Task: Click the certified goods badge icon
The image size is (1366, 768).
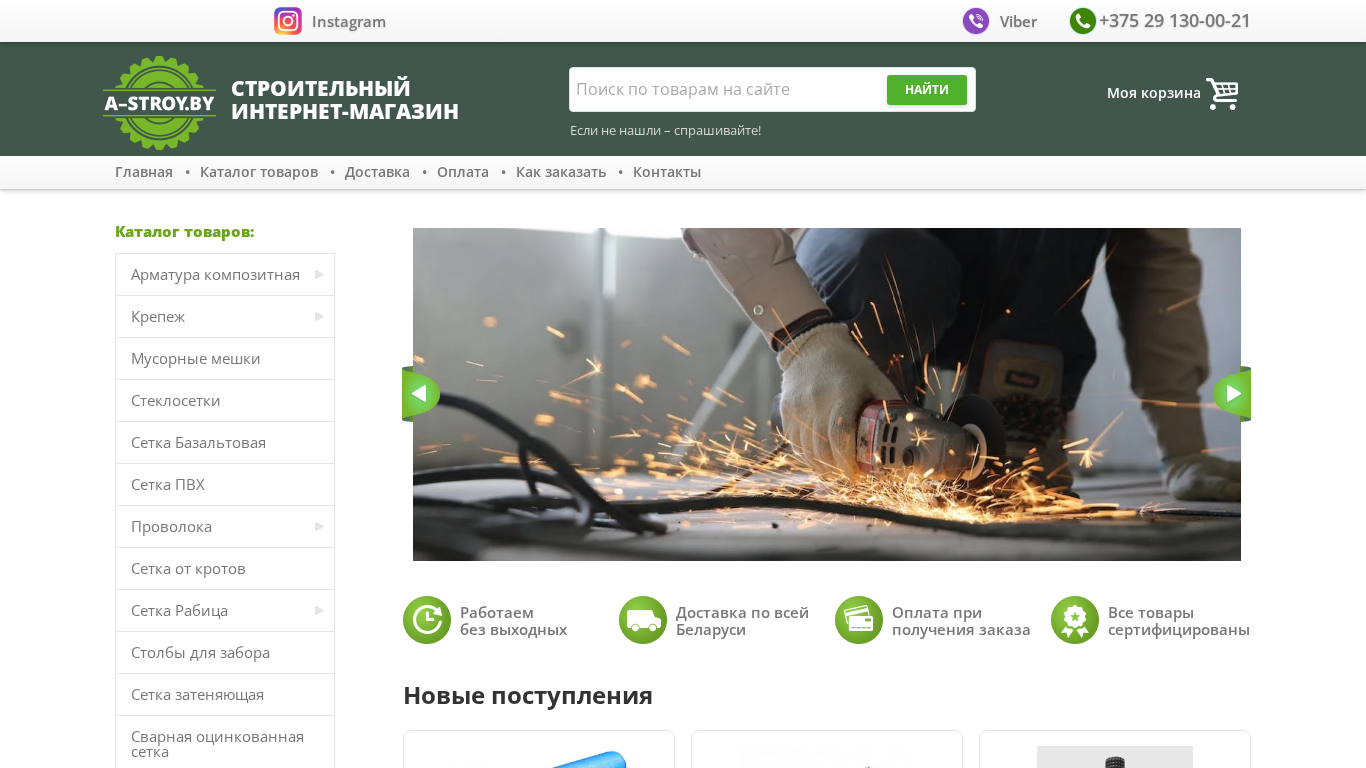Action: click(1075, 620)
